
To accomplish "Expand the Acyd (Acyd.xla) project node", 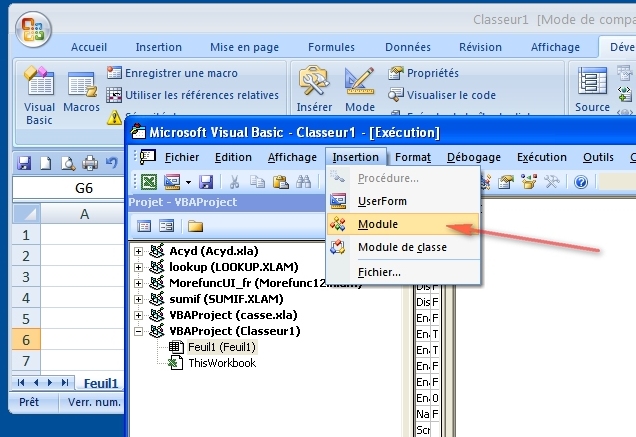I will [x=138, y=251].
